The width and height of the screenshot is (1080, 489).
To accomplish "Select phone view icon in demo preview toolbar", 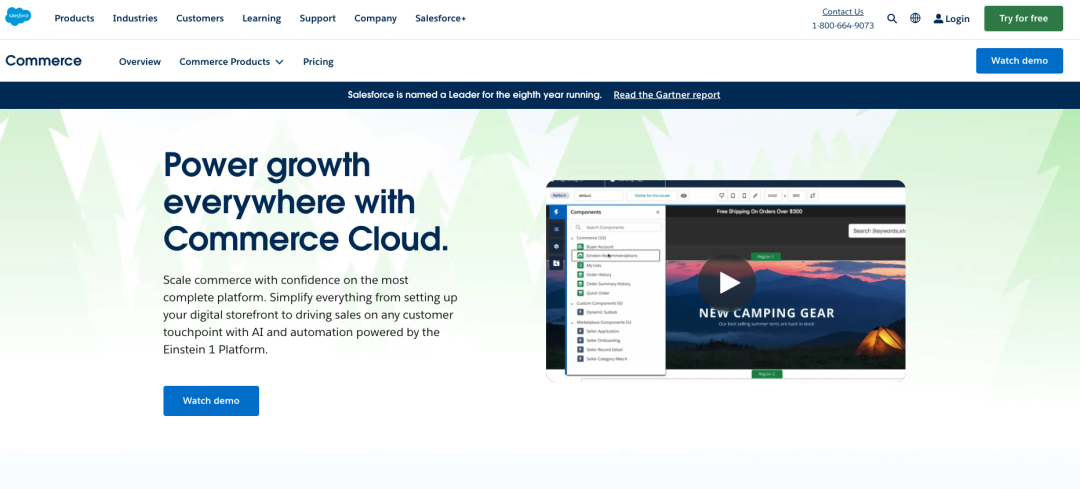I will (744, 196).
